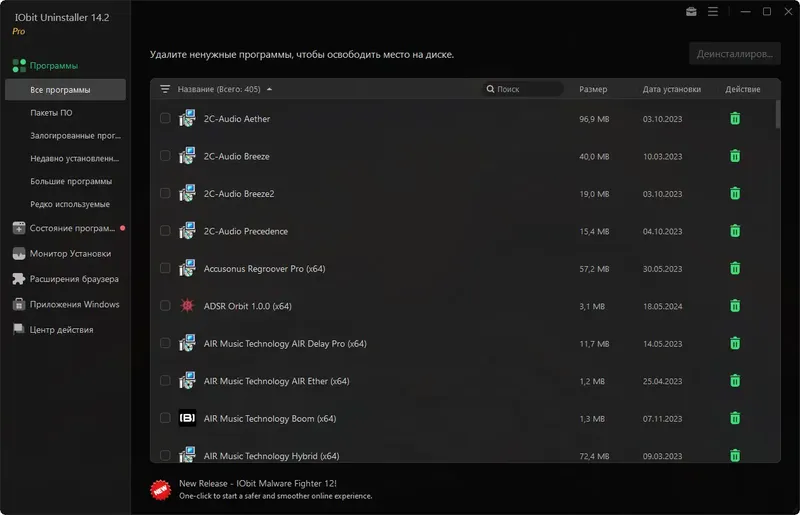Tick checkbox for AIR Boom
Image resolution: width=800 pixels, height=515 pixels.
[165, 418]
